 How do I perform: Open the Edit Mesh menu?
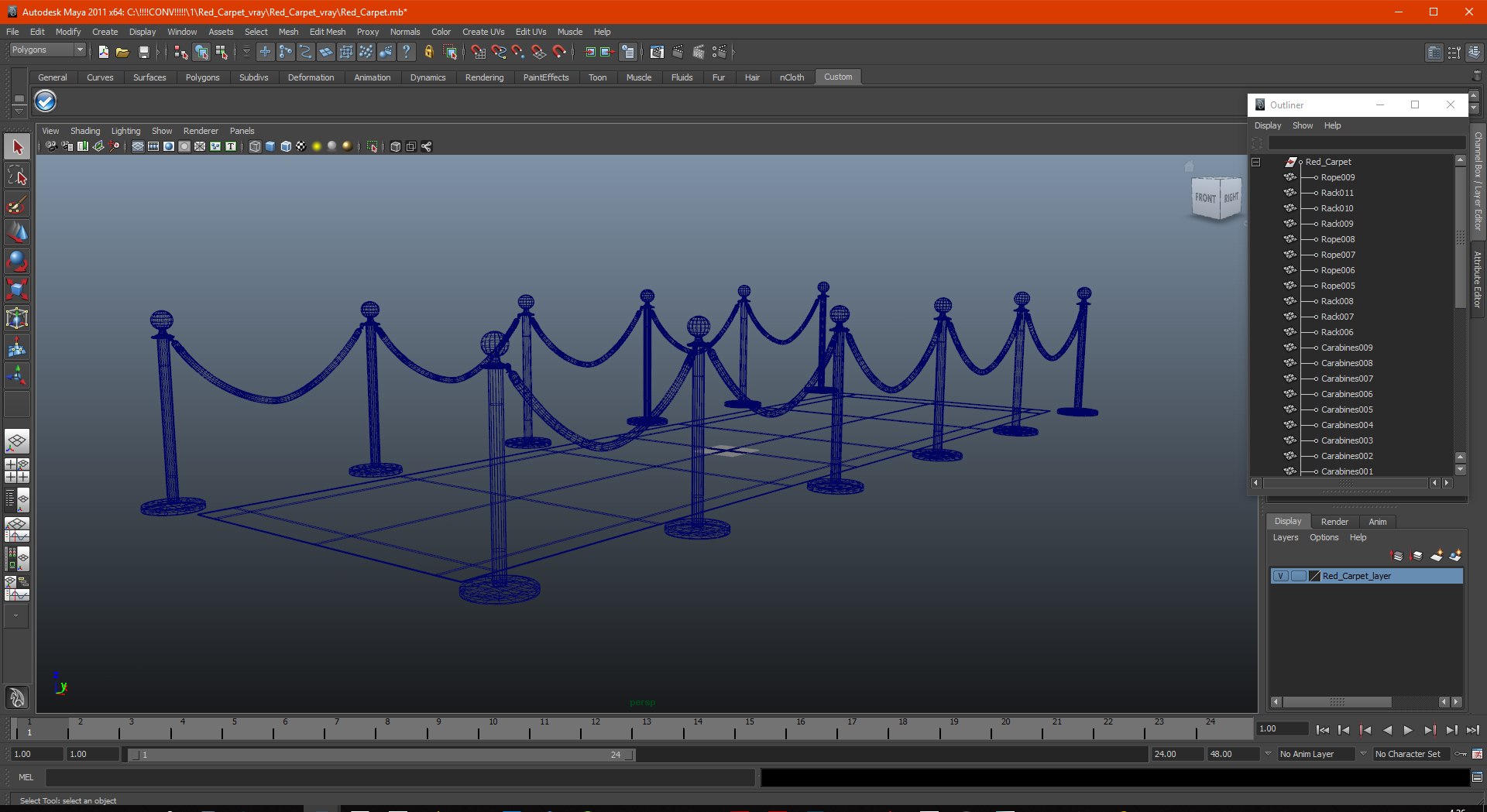pos(328,32)
